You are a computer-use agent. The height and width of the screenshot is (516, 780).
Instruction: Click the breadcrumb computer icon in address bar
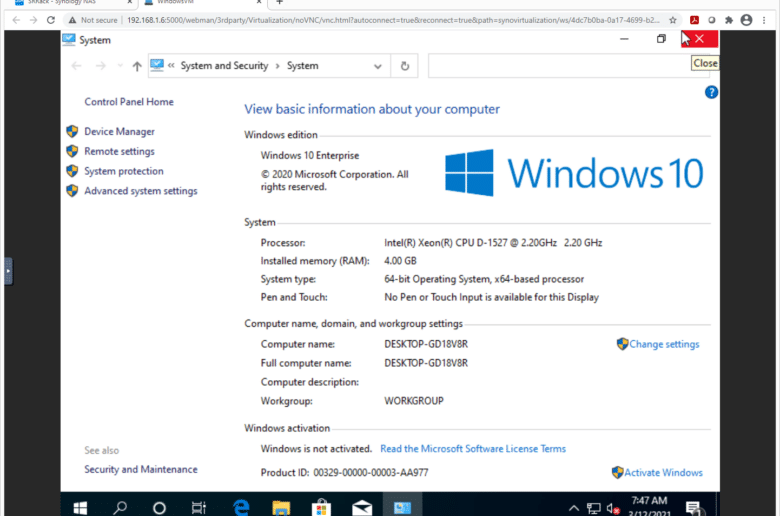(157, 65)
